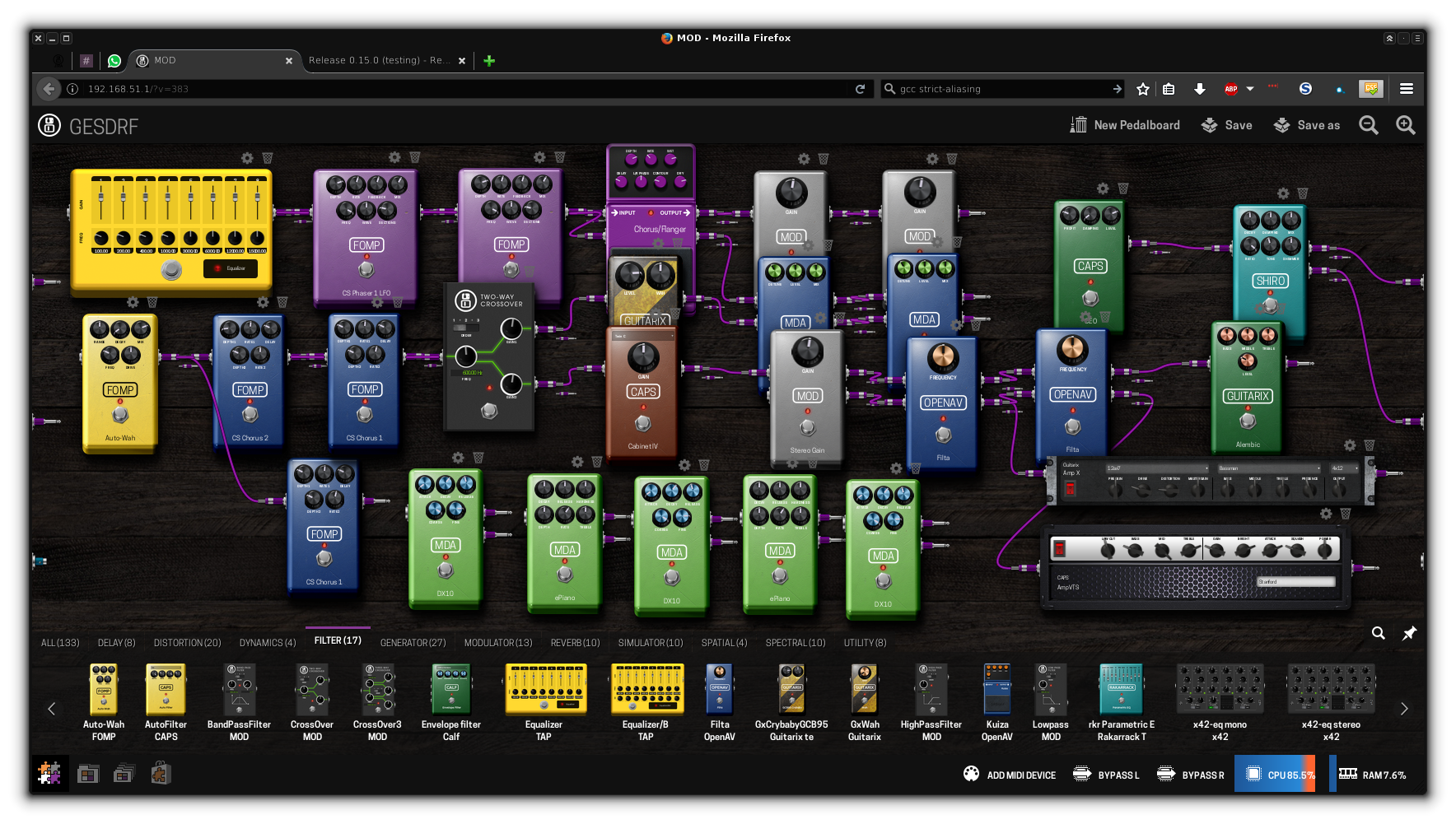This screenshot has width=1456, height=824.
Task: Open the pedalboard library icon
Action: pos(88,774)
